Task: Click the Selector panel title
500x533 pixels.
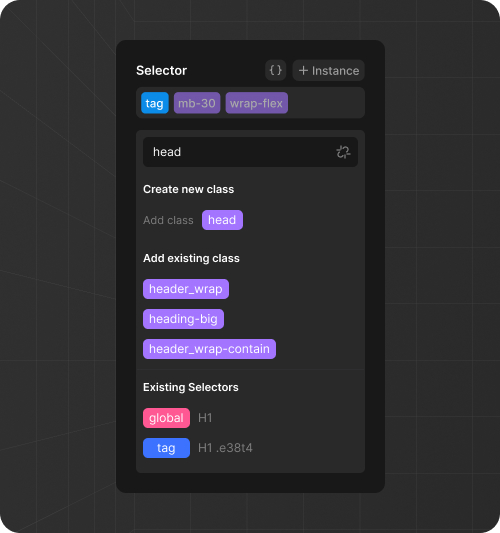Action: point(161,70)
